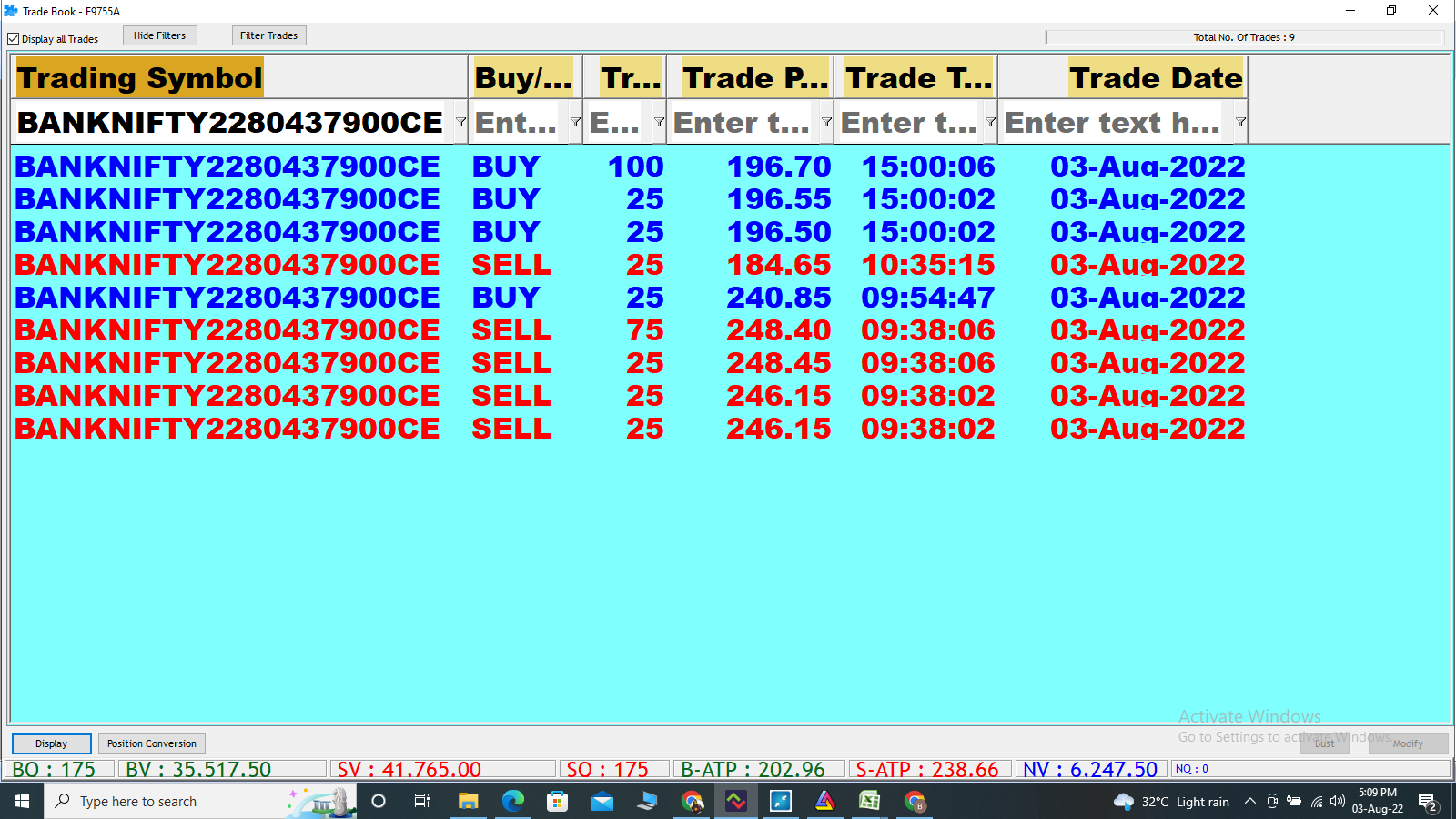The height and width of the screenshot is (819, 1456).
Task: Click the Trade Price column header
Action: (x=751, y=77)
